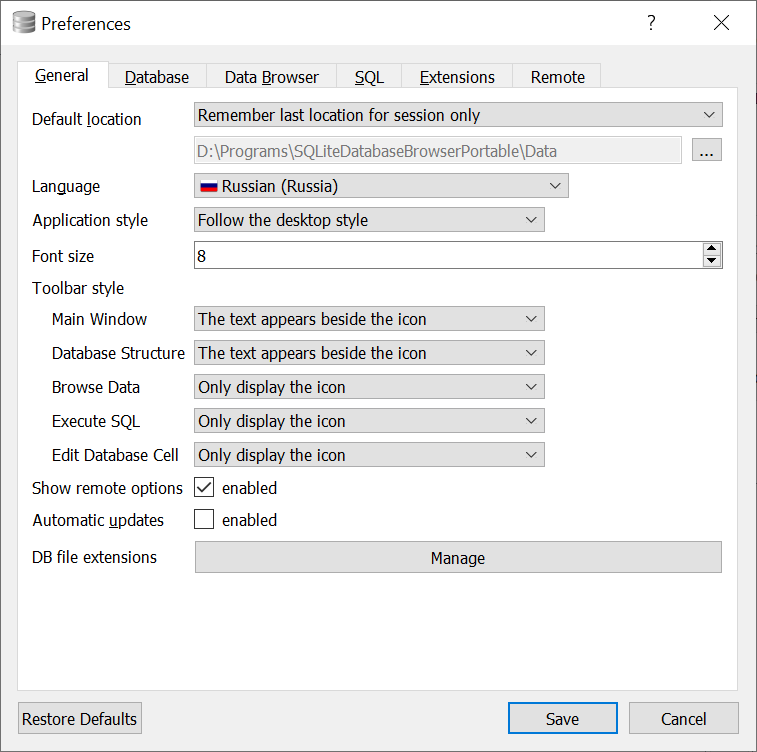Uncheck the Show remote options checkbox
The width and height of the screenshot is (757, 752).
[x=204, y=487]
